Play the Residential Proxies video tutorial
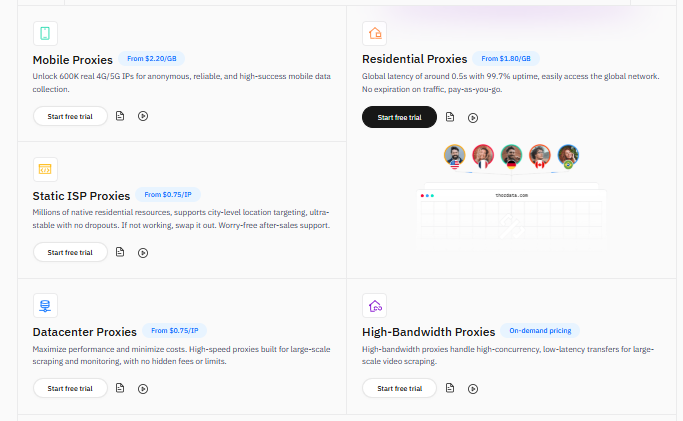Screen dimensions: 683x421 [473, 117]
